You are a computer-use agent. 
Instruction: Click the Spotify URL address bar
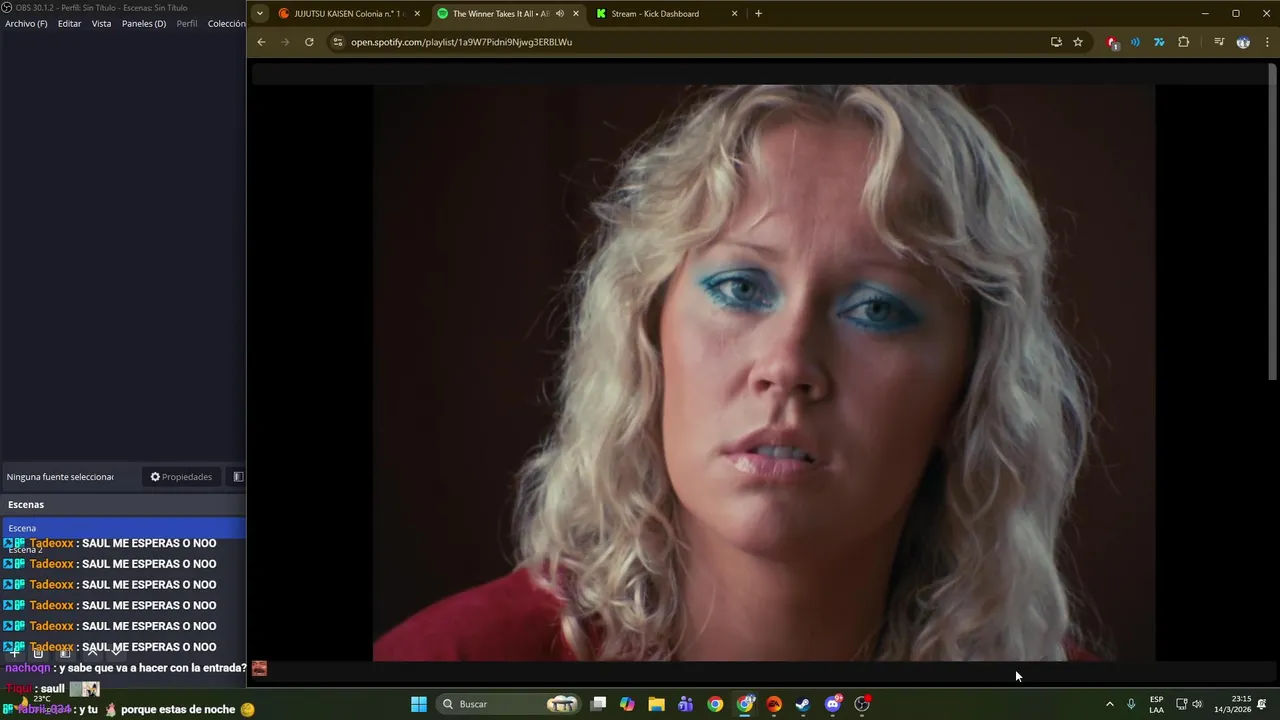coord(690,42)
